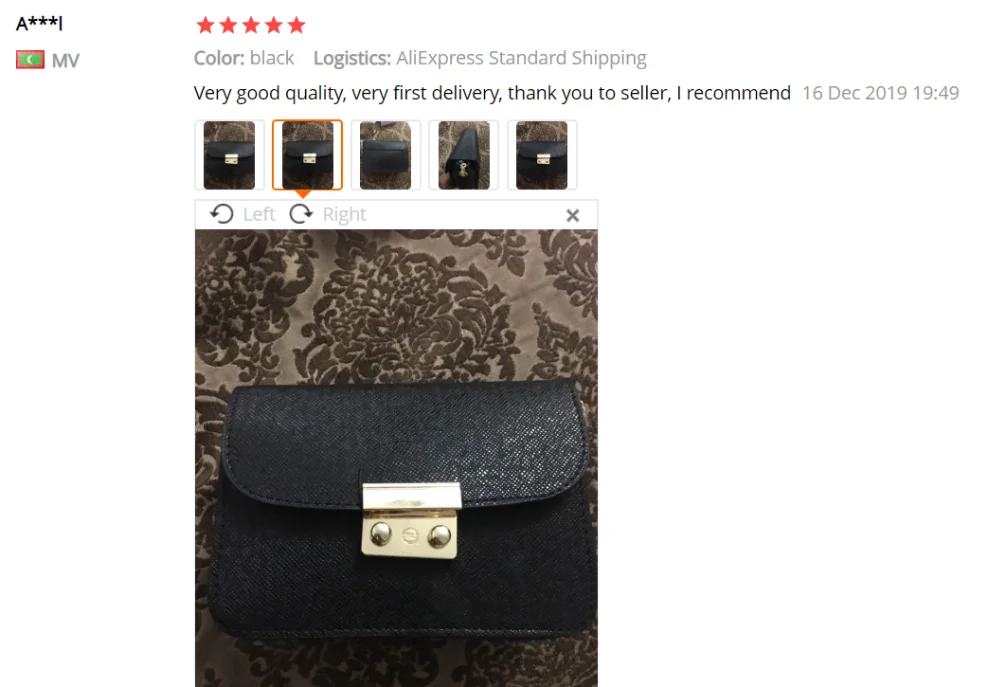Viewport: 1000px width, 687px height.
Task: Click the rotate left arrow icon
Action: click(x=222, y=214)
